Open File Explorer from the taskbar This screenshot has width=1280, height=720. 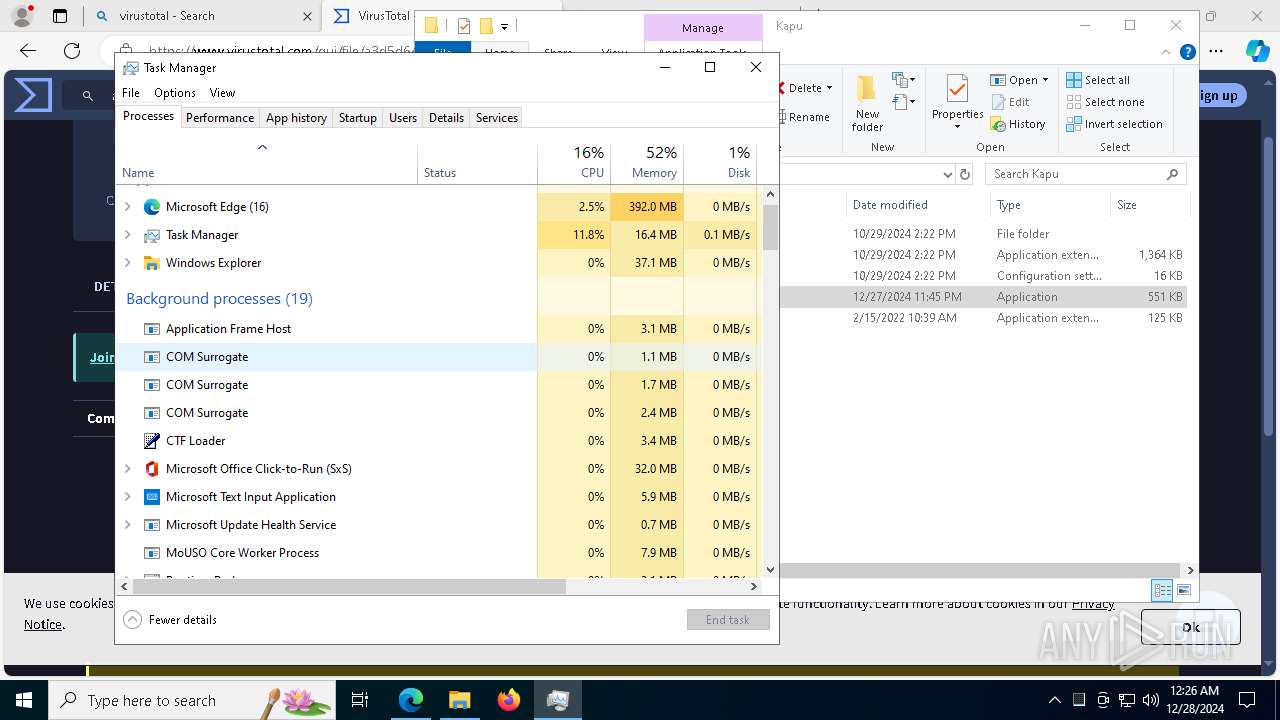(x=460, y=700)
